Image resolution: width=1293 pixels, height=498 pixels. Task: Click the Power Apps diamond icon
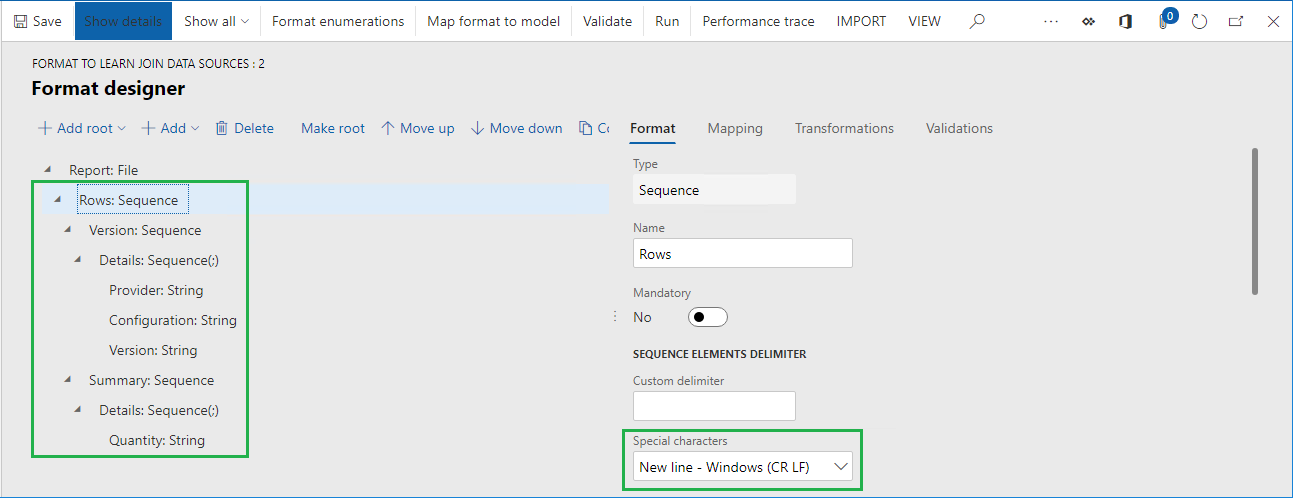pos(1088,21)
